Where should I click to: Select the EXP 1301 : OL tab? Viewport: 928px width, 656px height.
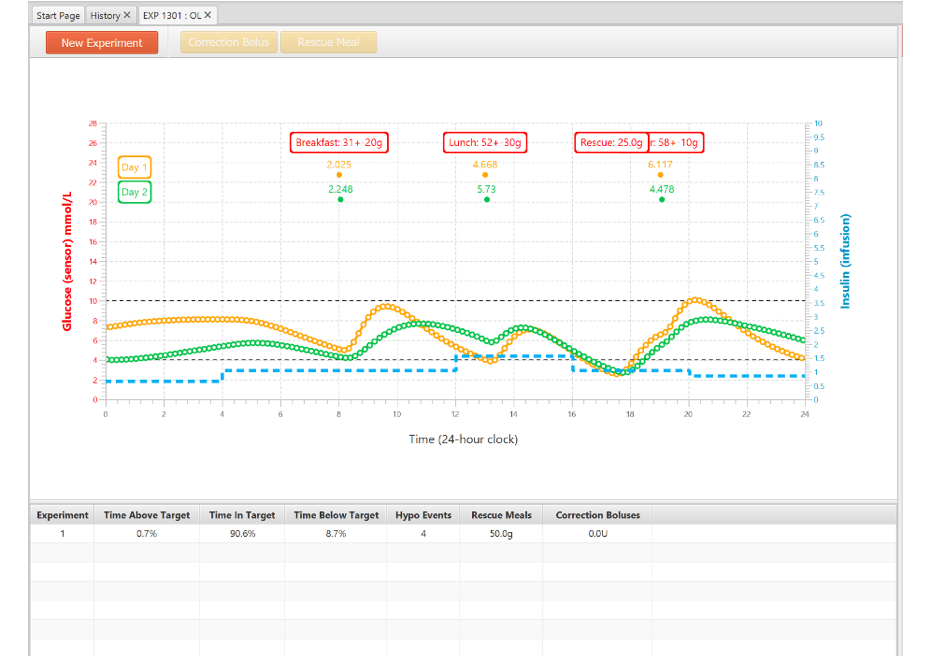(x=171, y=15)
